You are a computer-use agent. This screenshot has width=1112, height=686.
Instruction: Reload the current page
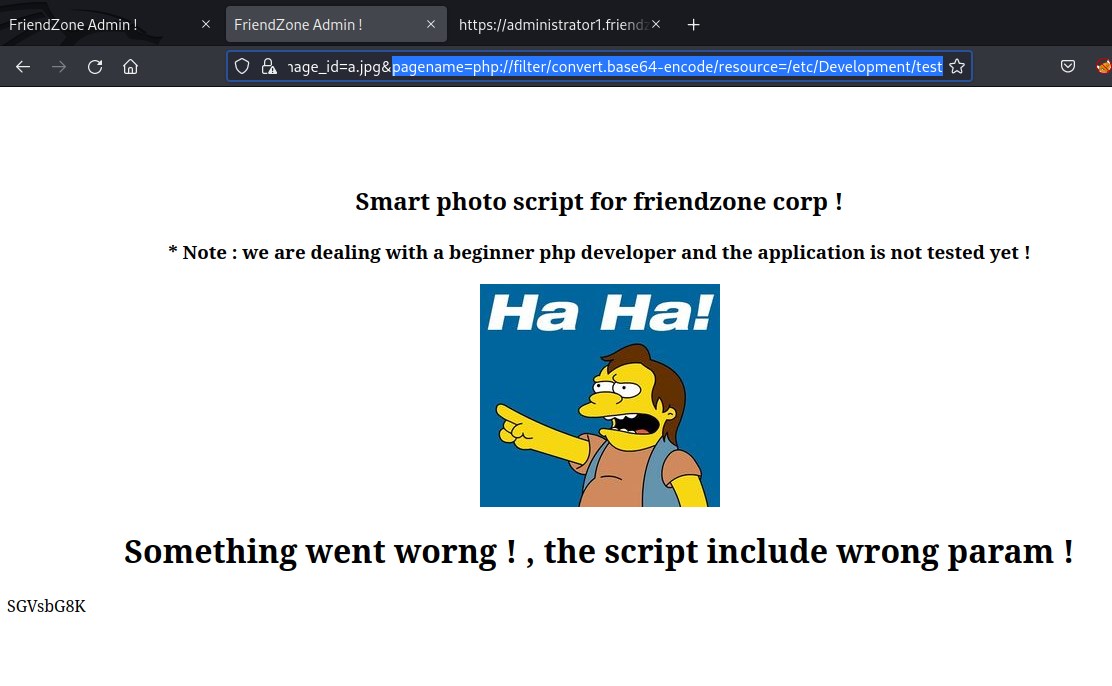pos(95,67)
